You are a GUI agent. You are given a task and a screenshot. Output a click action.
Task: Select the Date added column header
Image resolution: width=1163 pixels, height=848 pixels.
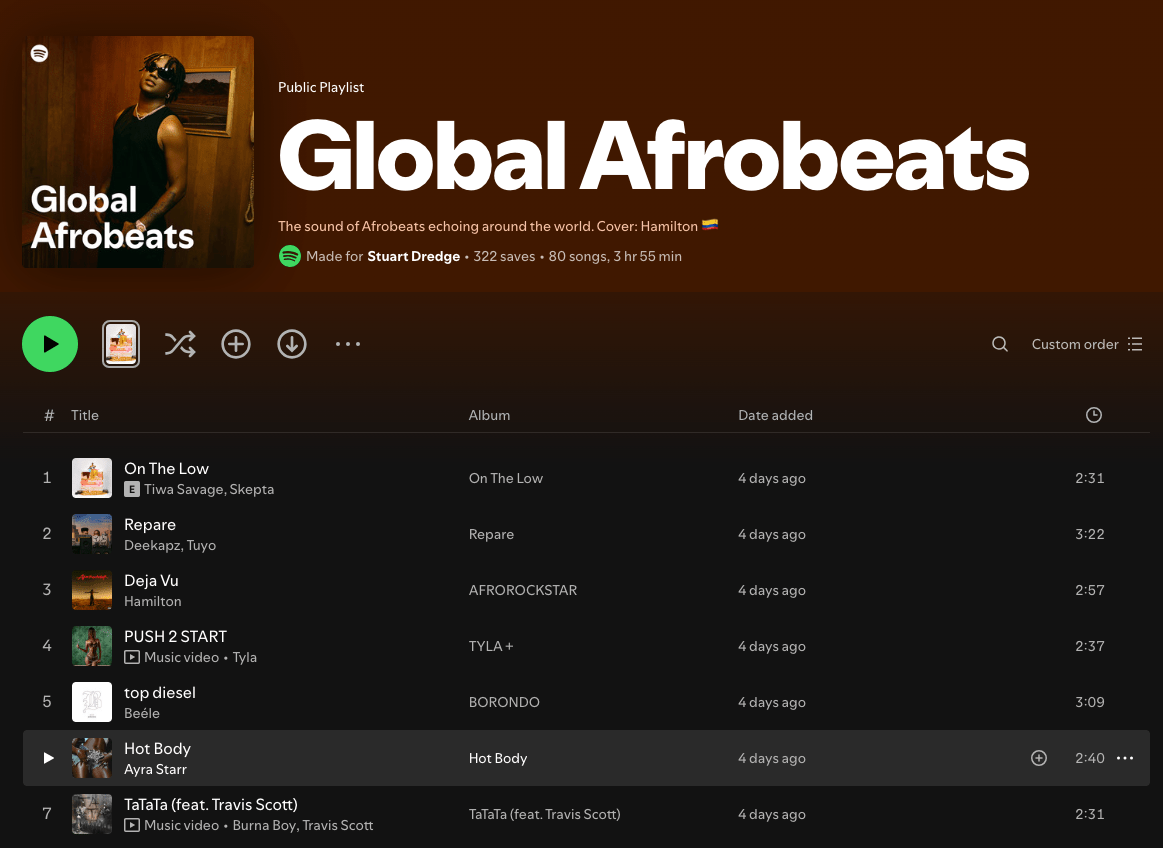click(775, 415)
